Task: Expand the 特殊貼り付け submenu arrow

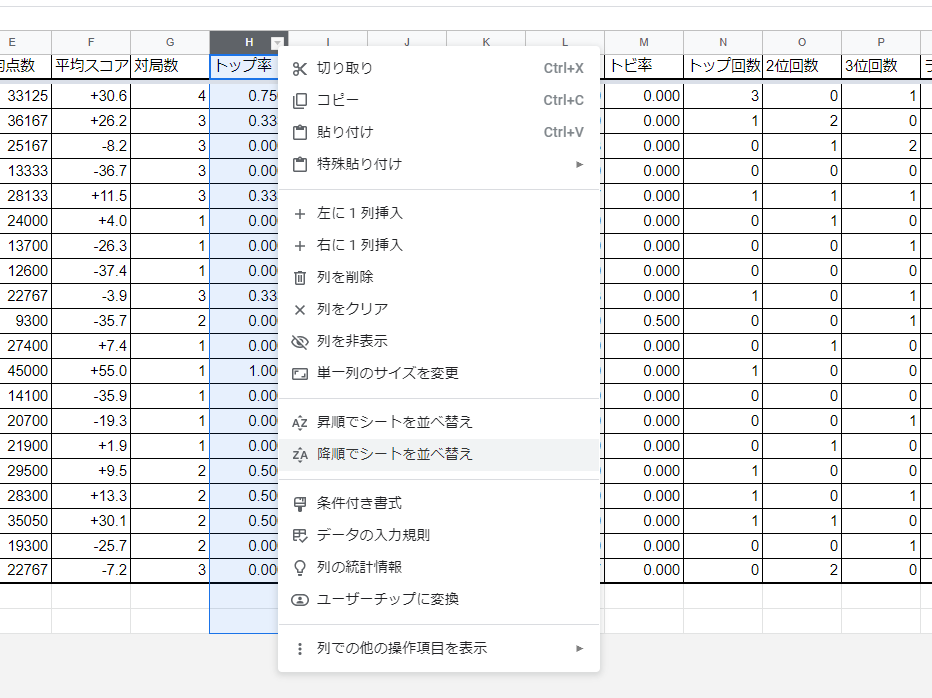Action: pos(580,164)
